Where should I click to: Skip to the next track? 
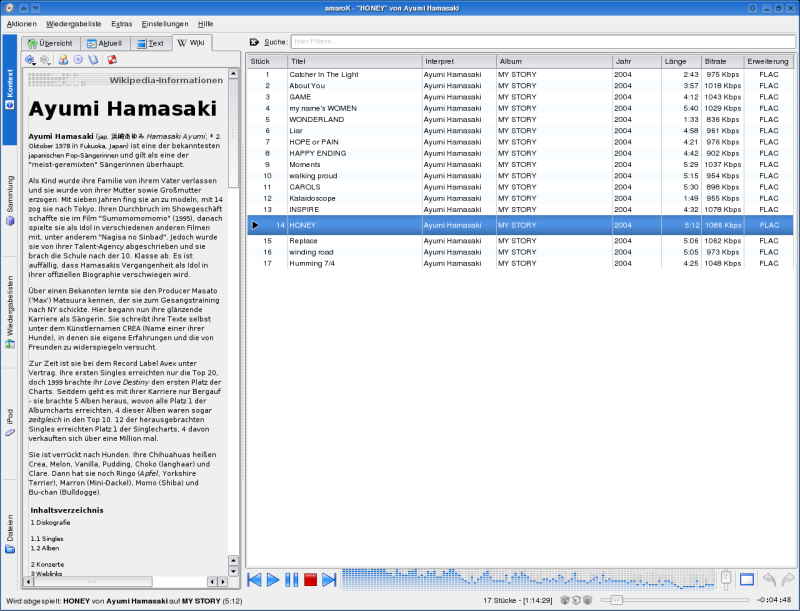330,579
